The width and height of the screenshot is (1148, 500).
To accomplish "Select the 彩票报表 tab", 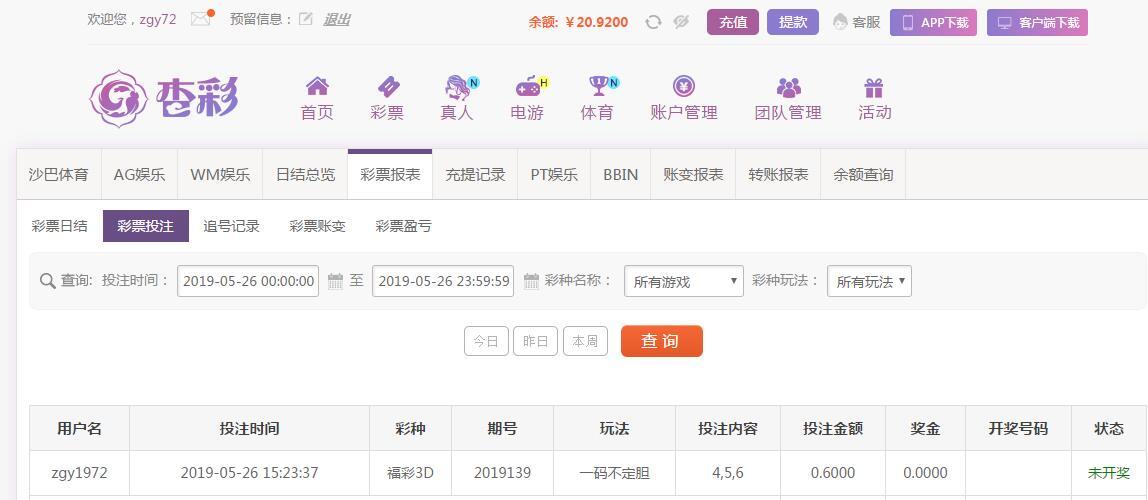I will click(x=390, y=175).
